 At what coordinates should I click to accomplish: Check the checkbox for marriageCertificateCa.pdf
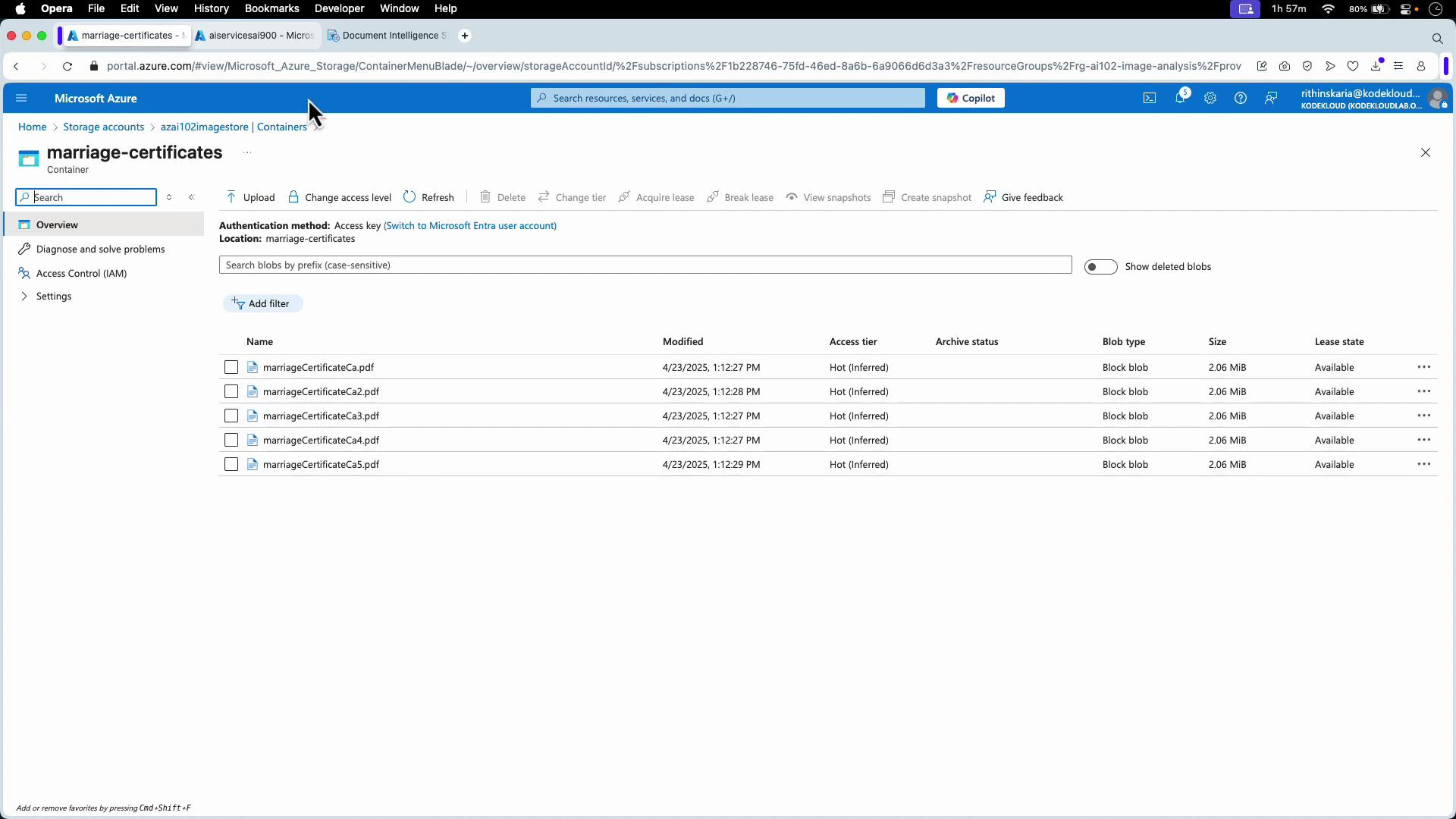(231, 367)
